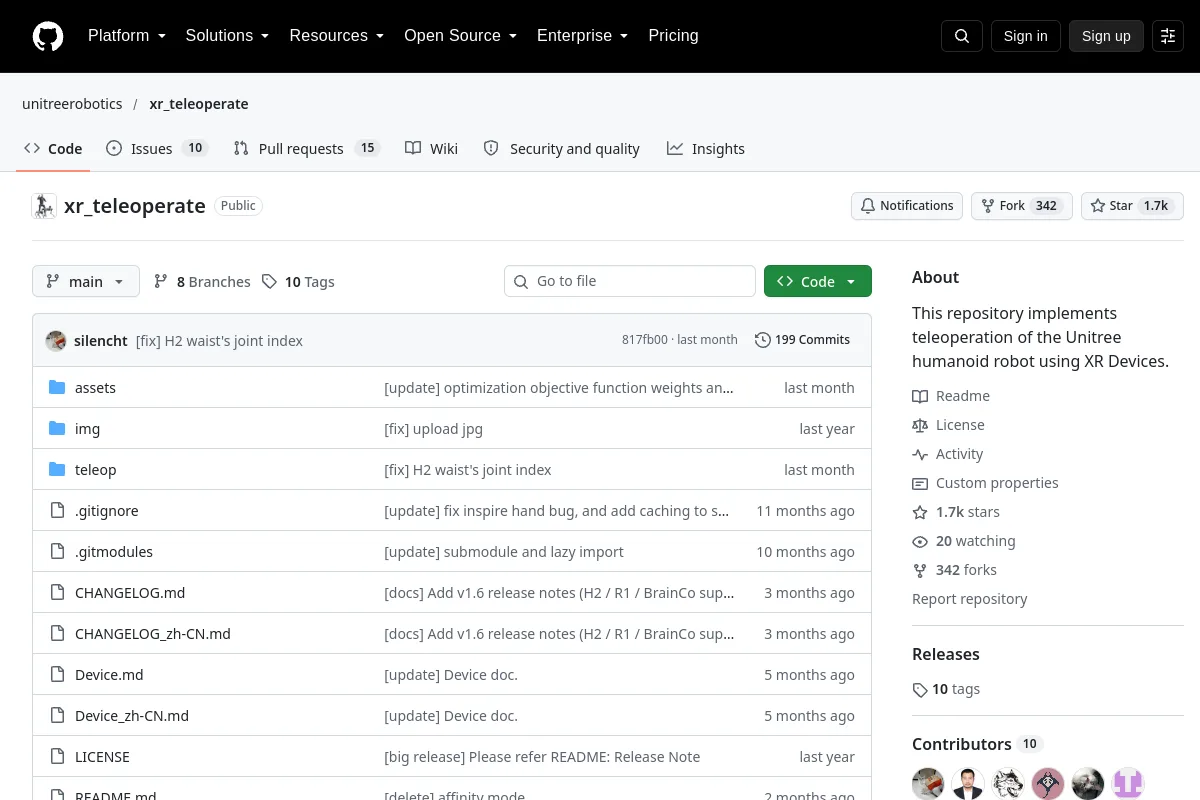Click the star icon beside 1.7k stars
The width and height of the screenshot is (1200, 800).
[920, 512]
